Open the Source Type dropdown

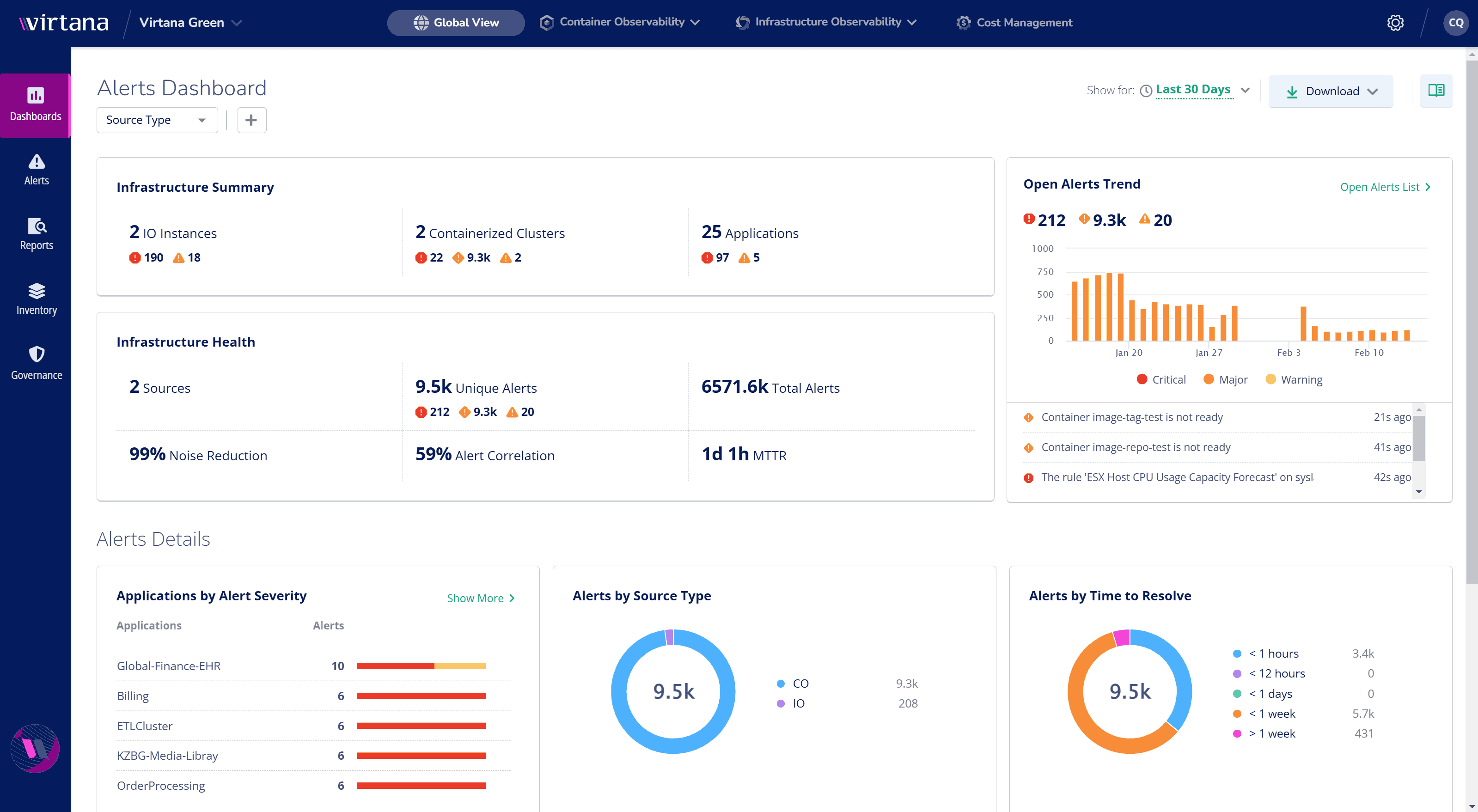pos(157,120)
